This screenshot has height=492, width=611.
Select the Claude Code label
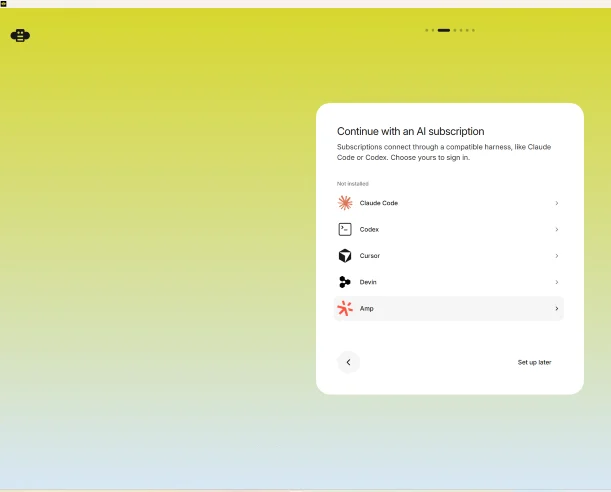[x=378, y=203]
